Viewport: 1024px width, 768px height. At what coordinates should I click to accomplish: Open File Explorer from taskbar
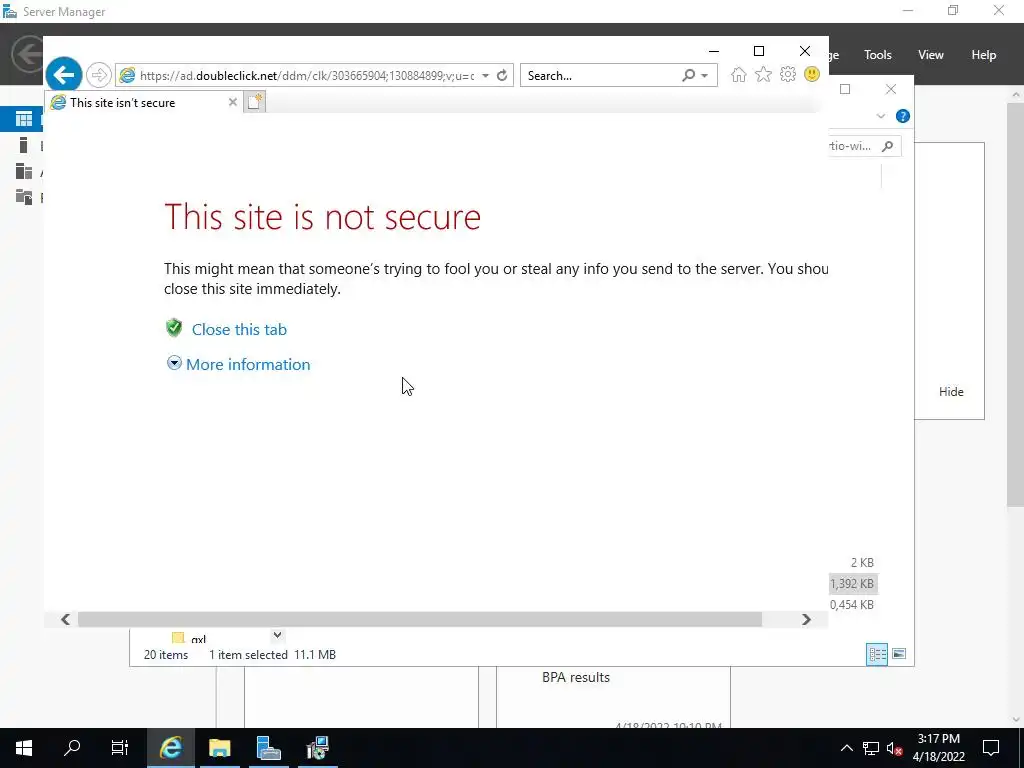click(219, 748)
